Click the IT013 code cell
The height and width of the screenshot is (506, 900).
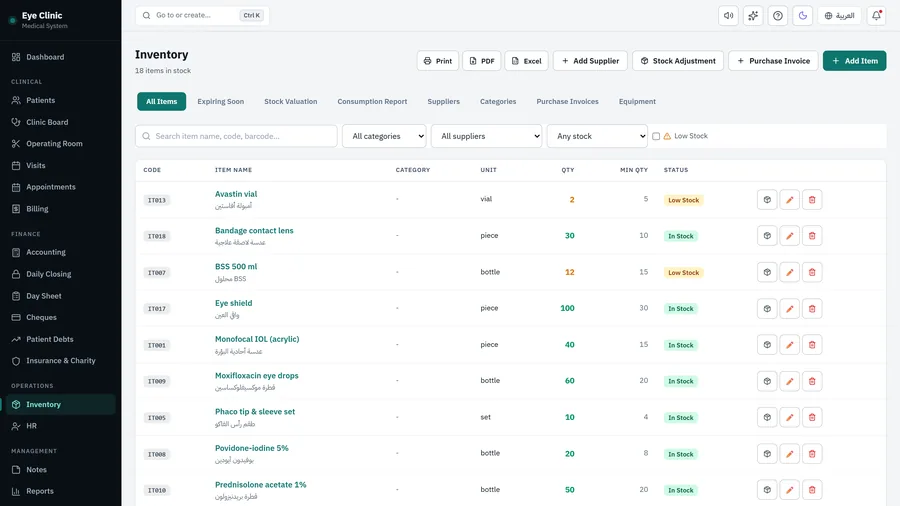(157, 200)
